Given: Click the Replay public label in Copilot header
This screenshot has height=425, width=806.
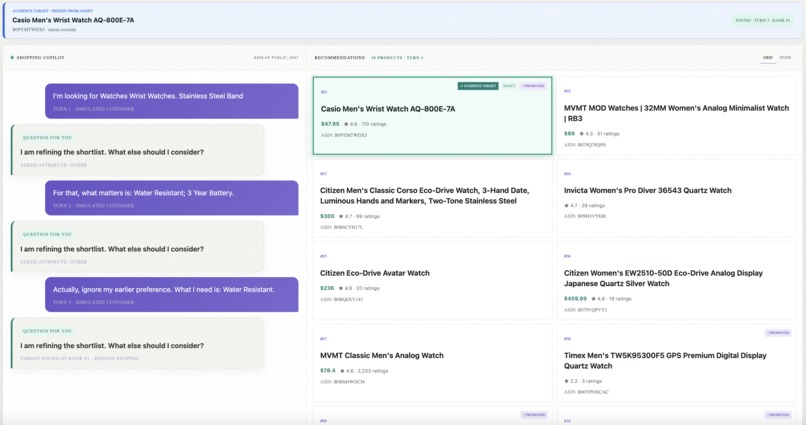Looking at the screenshot, I should click(276, 58).
